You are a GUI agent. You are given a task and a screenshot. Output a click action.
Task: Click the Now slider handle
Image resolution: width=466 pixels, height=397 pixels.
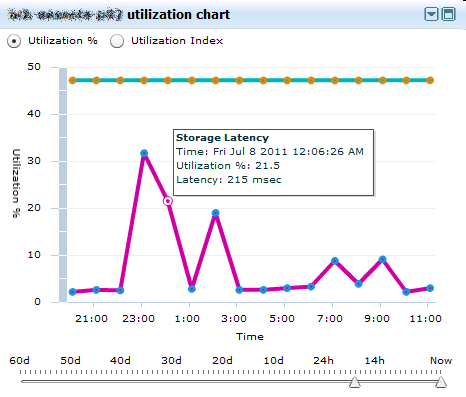pyautogui.click(x=441, y=382)
